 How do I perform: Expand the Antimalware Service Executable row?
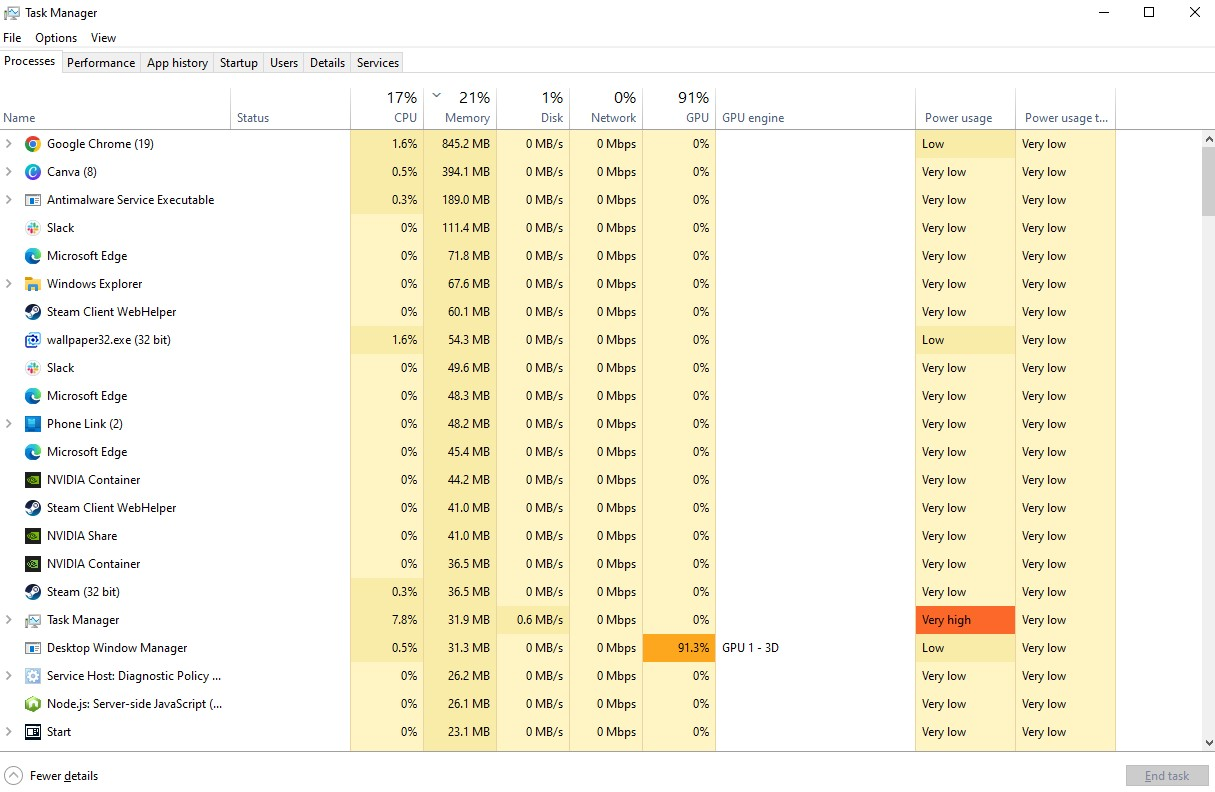[x=9, y=200]
